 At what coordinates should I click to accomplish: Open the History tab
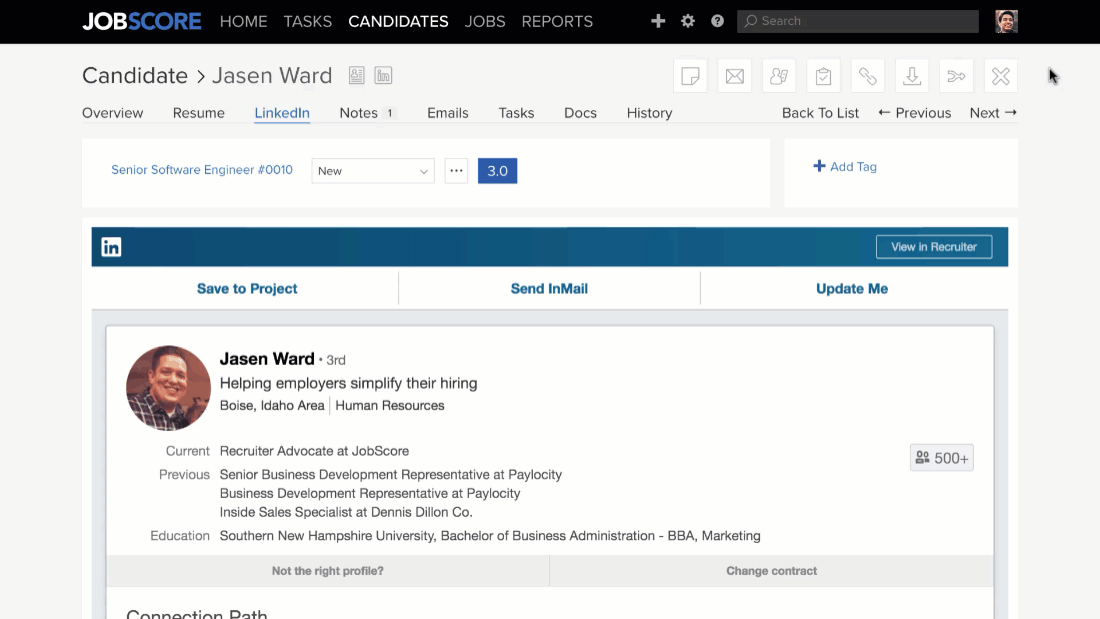coord(649,113)
